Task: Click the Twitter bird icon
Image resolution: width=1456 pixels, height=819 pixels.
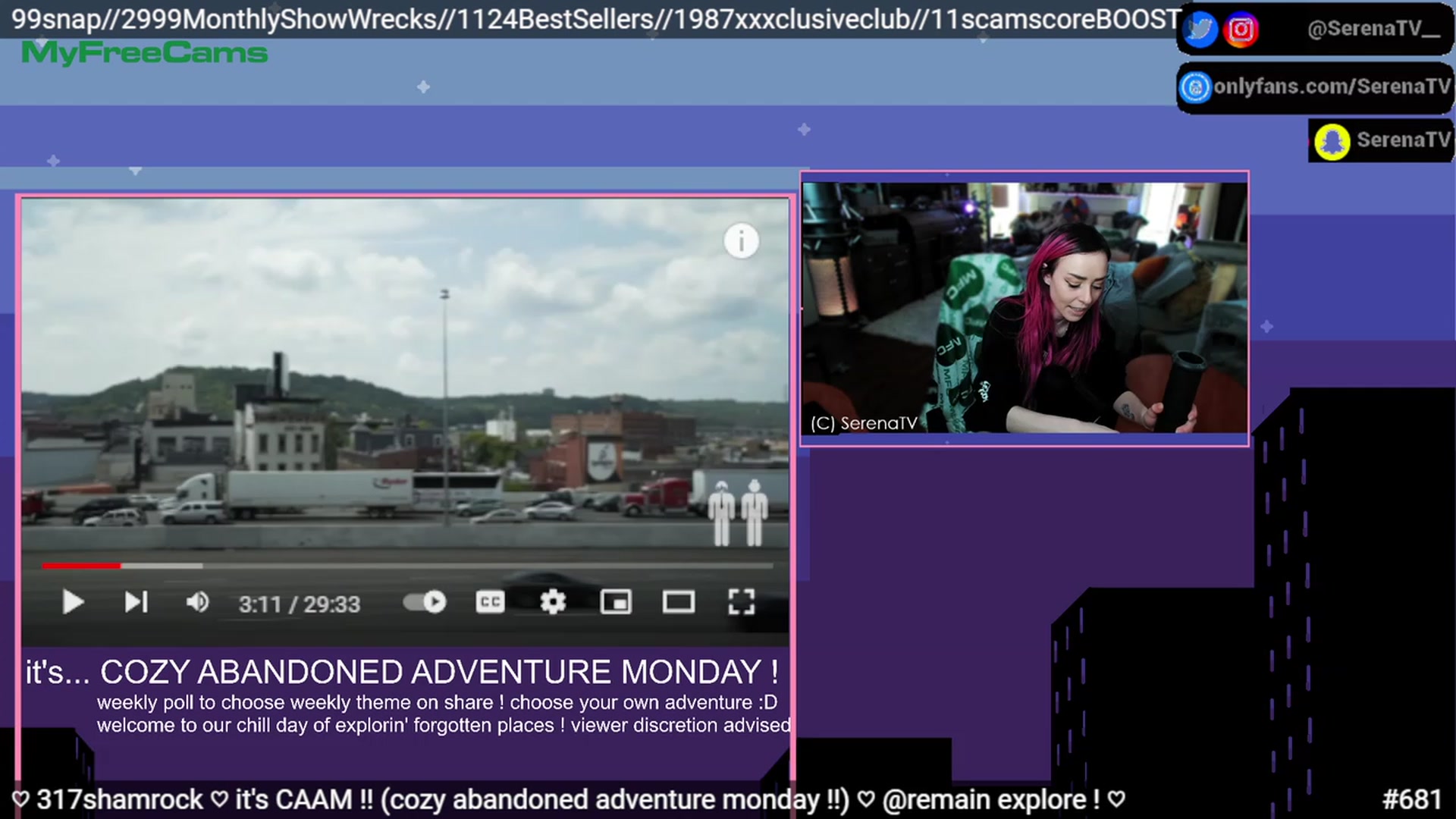Action: (1200, 30)
